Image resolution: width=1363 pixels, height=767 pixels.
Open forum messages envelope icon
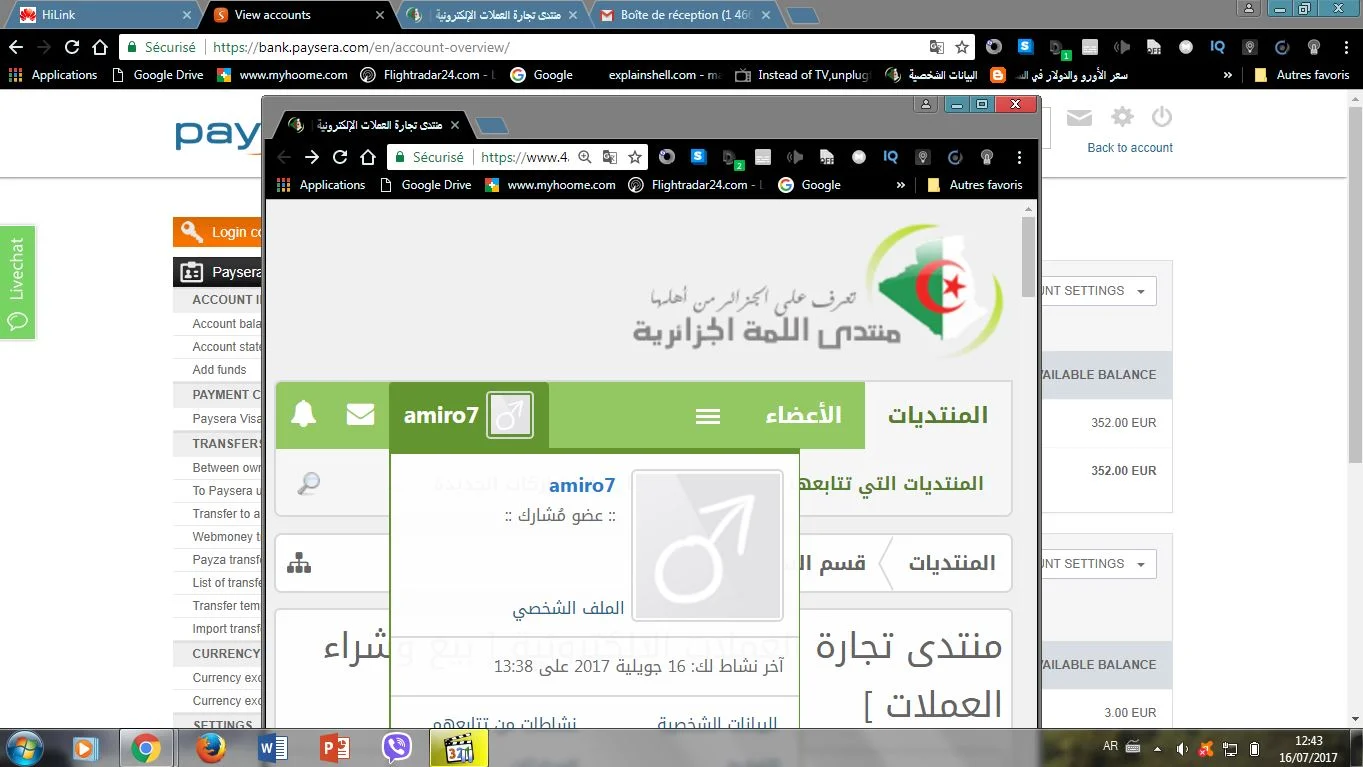[x=360, y=415]
